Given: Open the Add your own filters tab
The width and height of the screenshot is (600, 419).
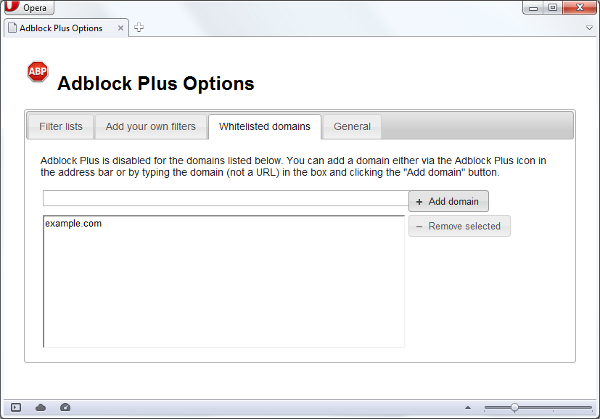Looking at the screenshot, I should (151, 127).
